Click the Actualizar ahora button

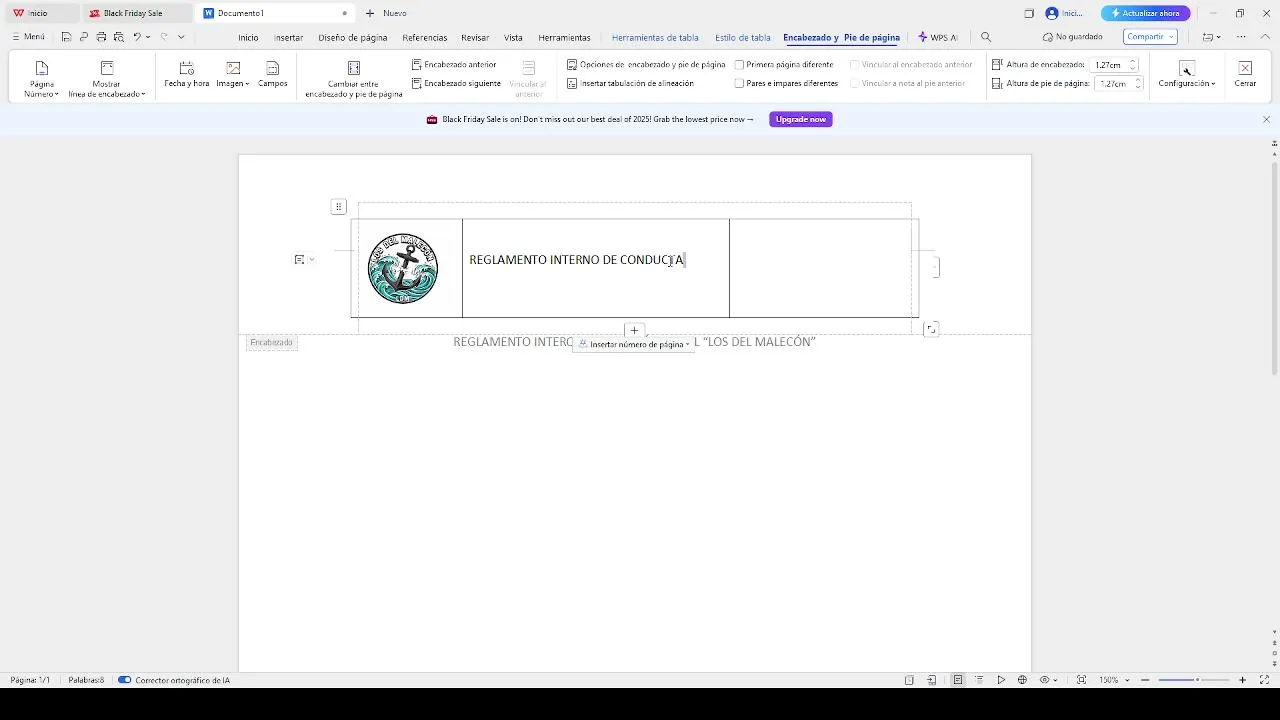tap(1146, 13)
